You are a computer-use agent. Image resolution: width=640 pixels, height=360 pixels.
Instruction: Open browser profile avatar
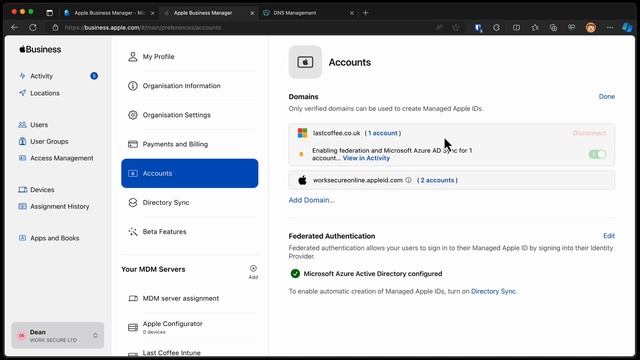tap(591, 28)
